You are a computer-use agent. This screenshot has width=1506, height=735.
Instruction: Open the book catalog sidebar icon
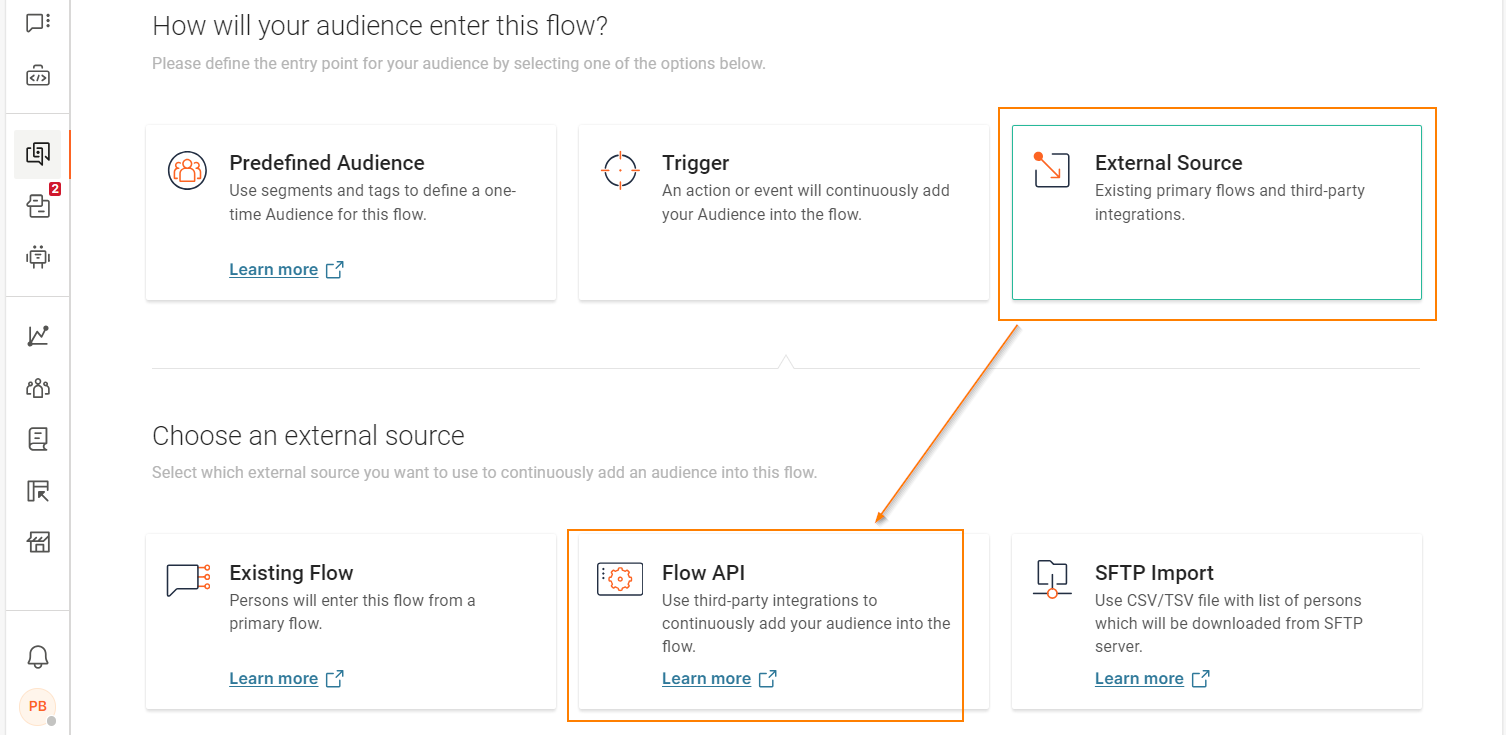click(38, 438)
